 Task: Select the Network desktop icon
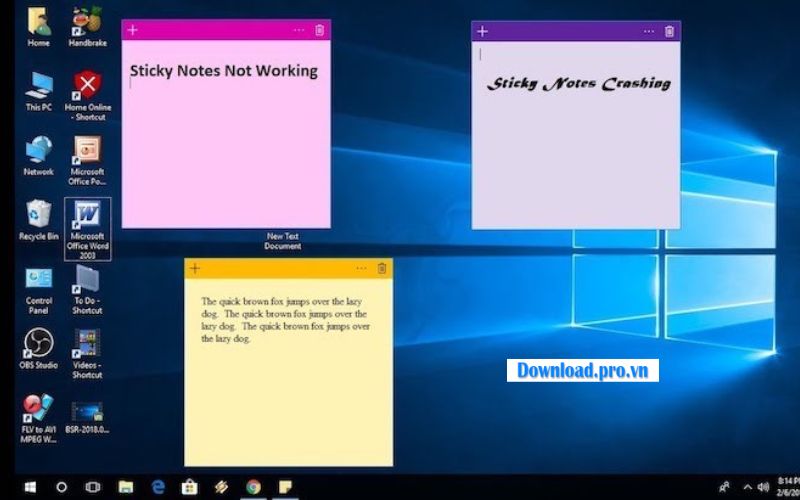coord(39,156)
